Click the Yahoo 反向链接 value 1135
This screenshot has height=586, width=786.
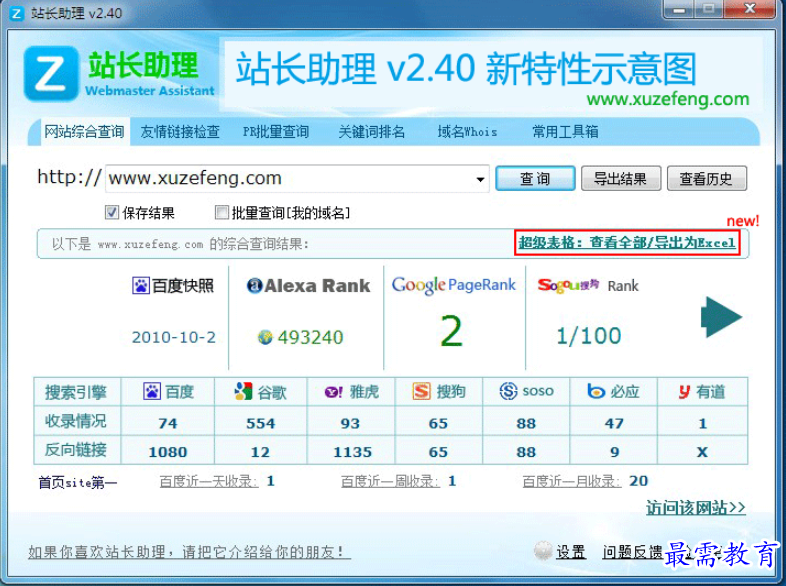pyautogui.click(x=352, y=452)
